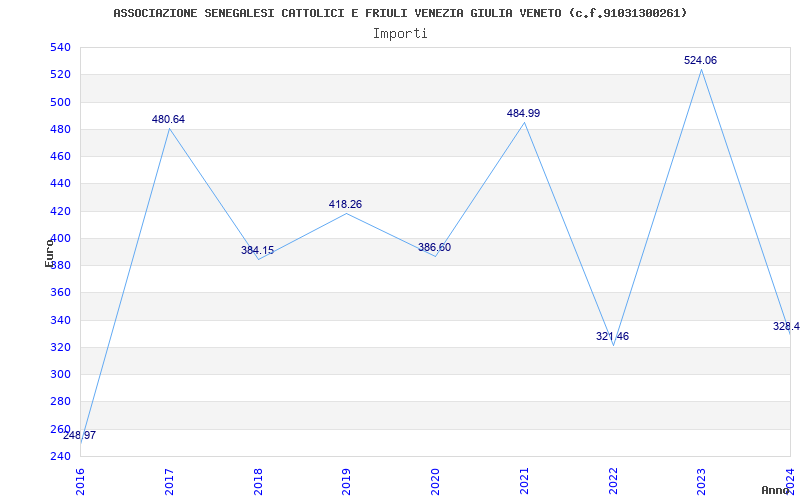Image resolution: width=800 pixels, height=500 pixels.
Task: Click the Importi chart subtitle
Action: (400, 34)
